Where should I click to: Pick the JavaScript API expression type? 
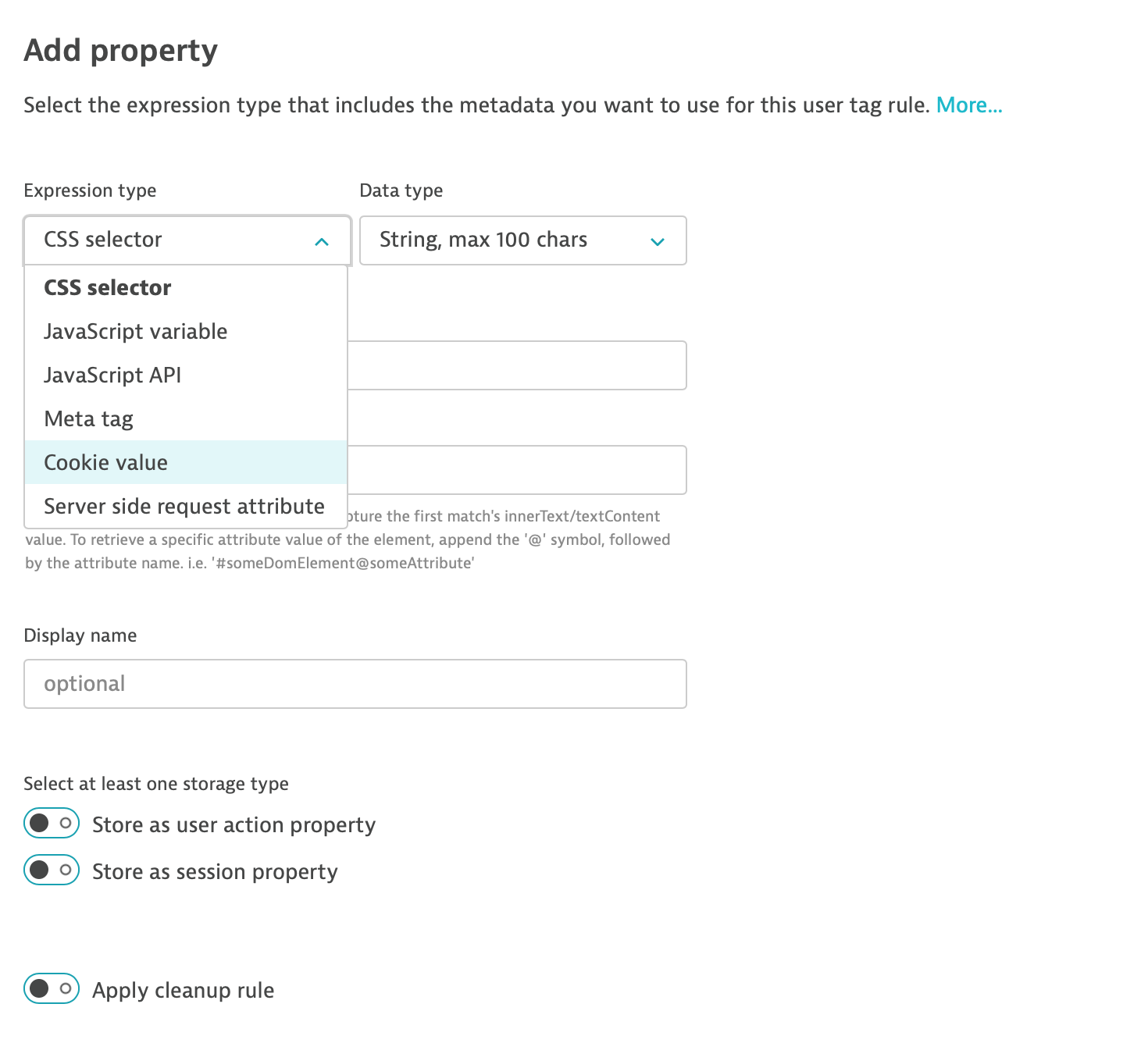click(112, 376)
